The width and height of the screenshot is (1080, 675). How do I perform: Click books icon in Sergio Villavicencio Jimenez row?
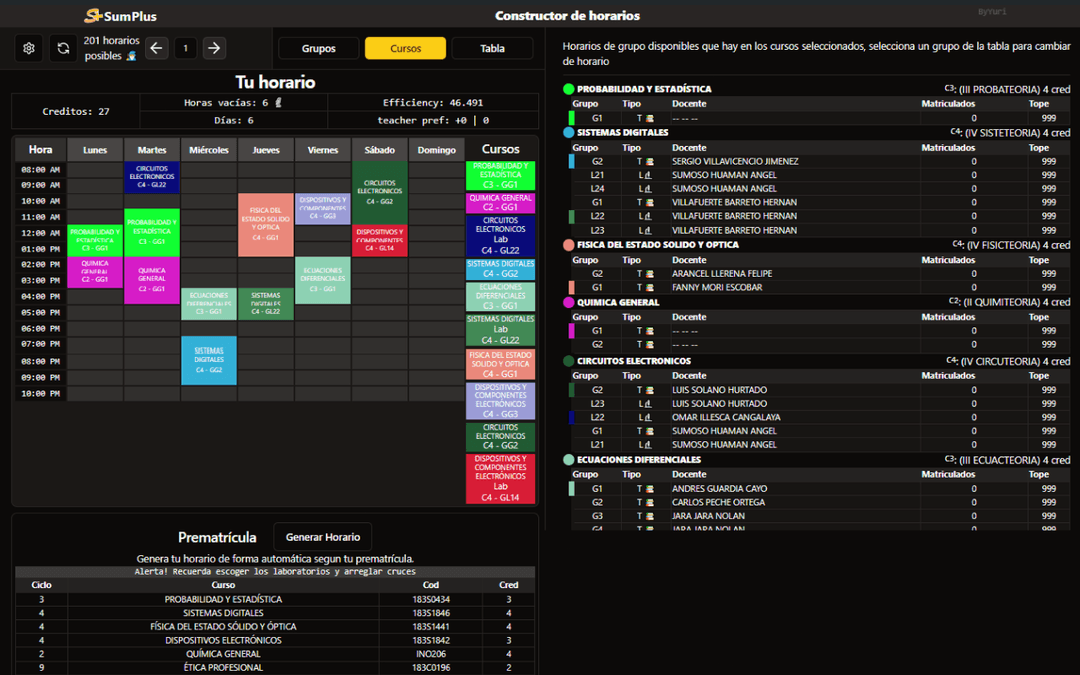[649, 161]
